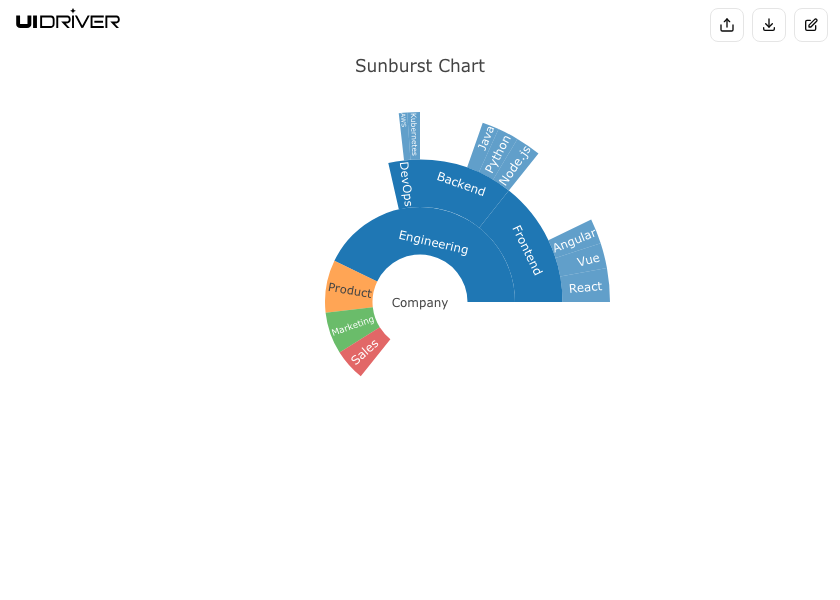Click the Sunburst Chart title

point(420,66)
